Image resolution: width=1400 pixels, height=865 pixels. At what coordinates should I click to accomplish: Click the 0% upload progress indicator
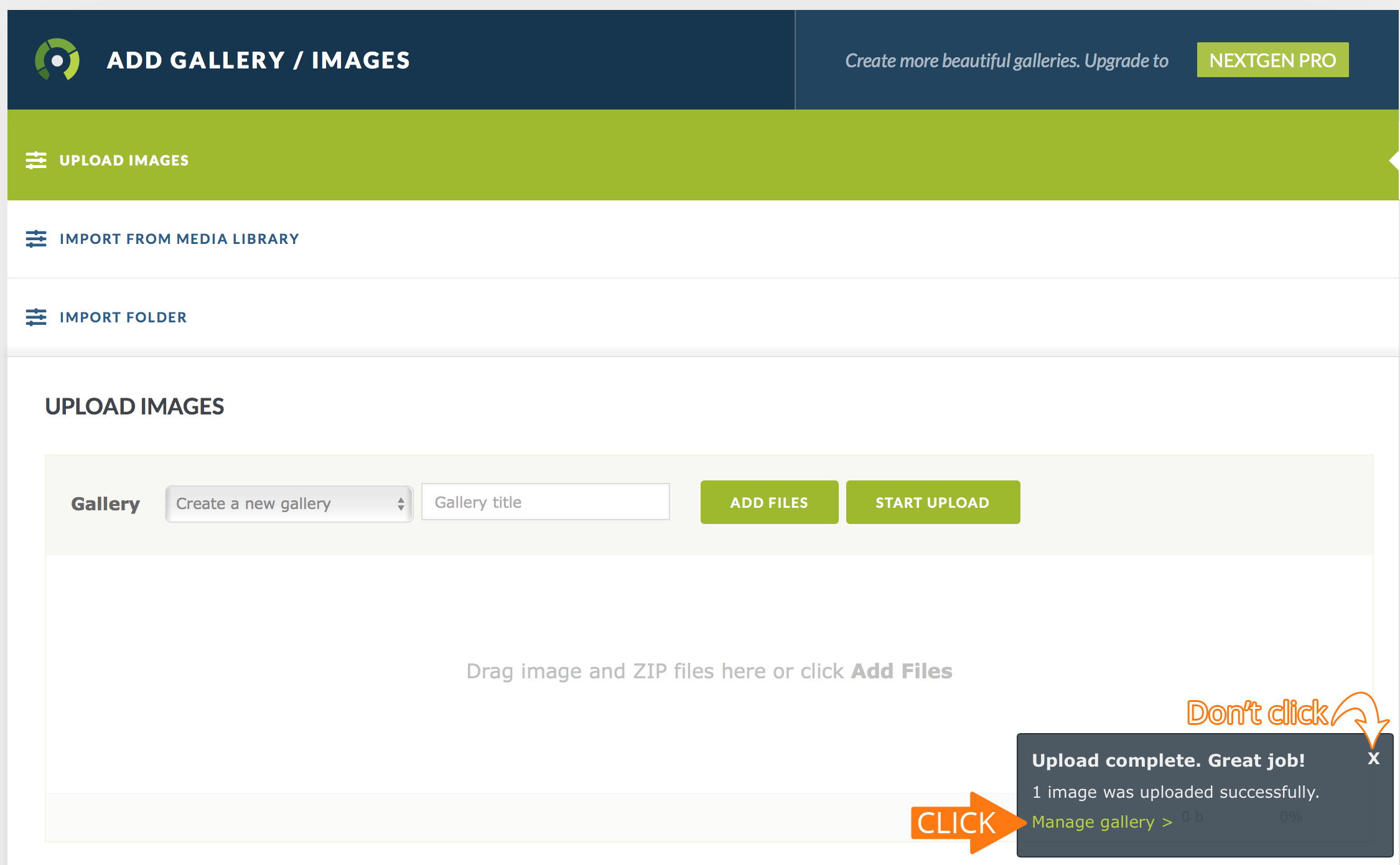tap(1291, 816)
